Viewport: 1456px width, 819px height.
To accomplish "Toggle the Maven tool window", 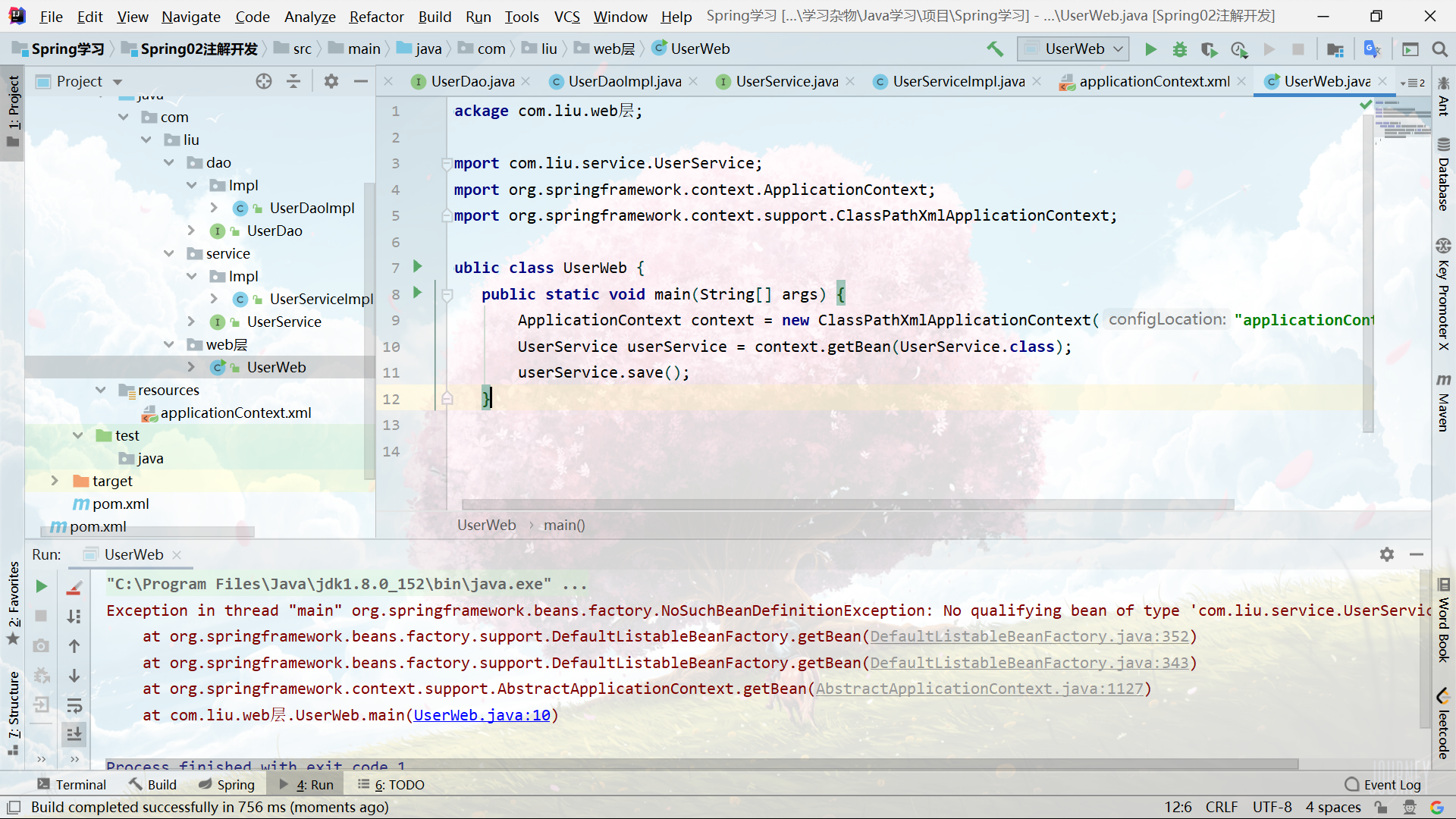I will point(1443,403).
